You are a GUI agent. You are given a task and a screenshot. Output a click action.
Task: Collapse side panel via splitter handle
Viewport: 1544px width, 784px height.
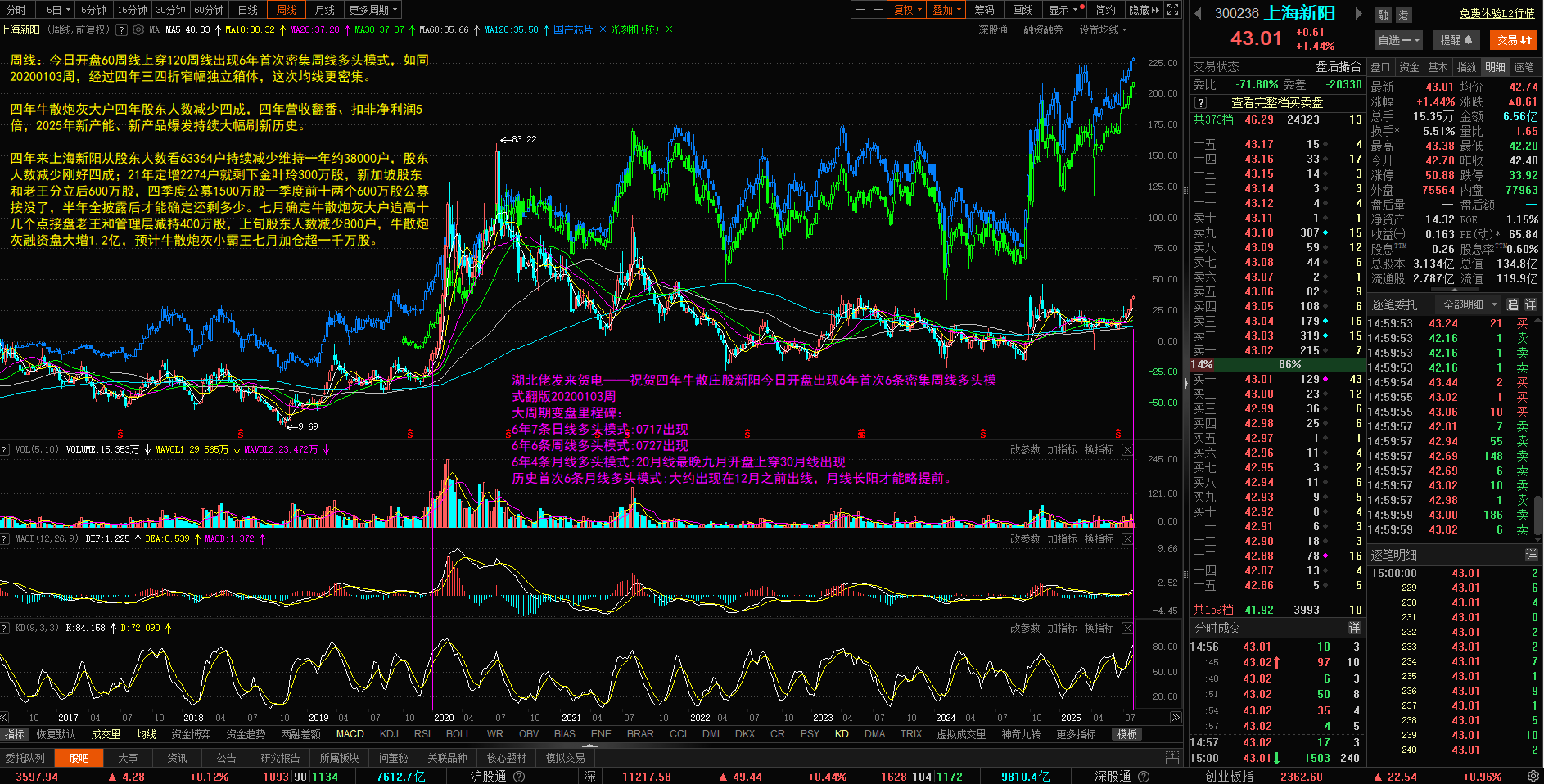1185,383
